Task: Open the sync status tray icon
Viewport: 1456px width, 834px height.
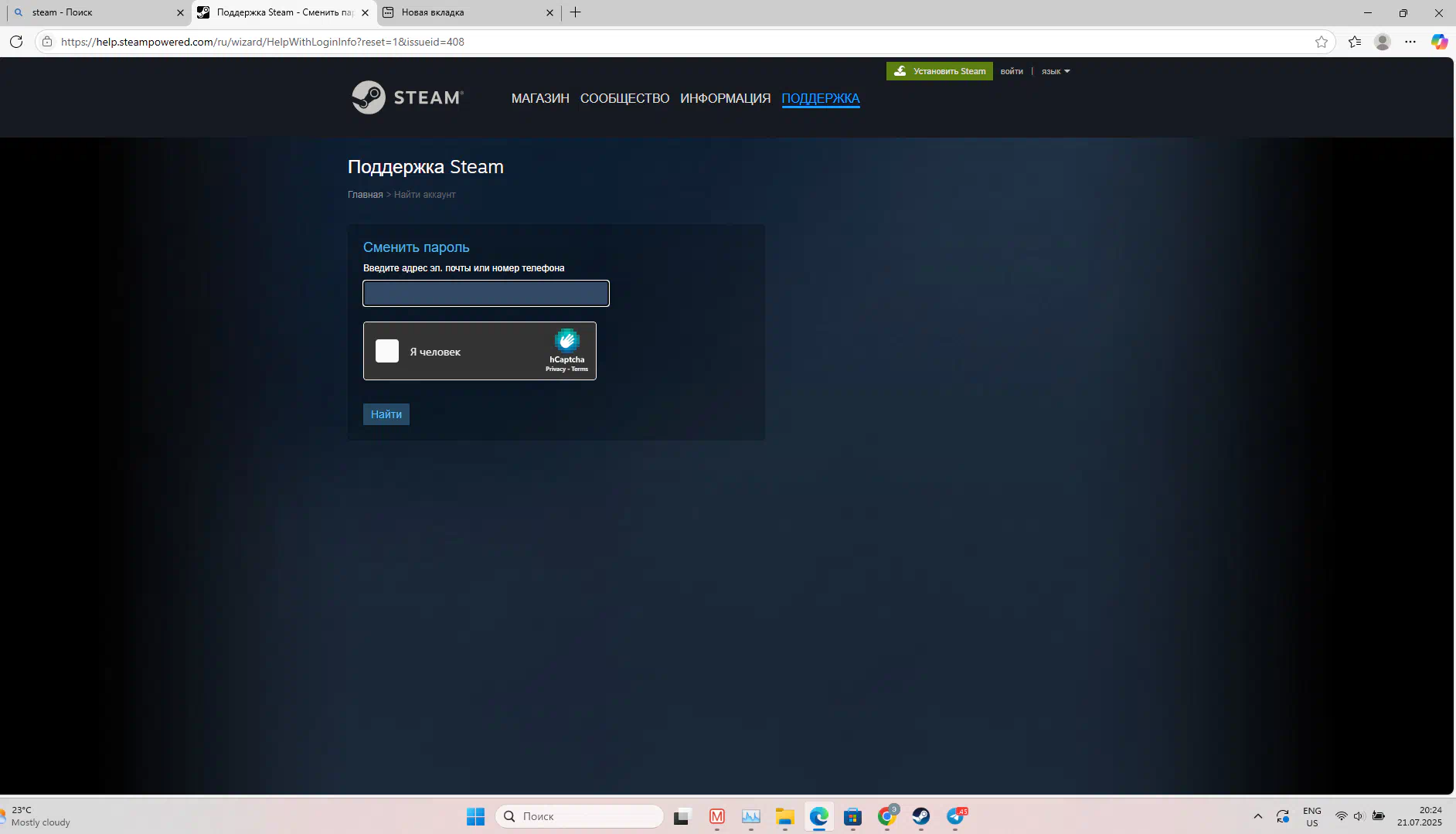Action: pos(1283,816)
